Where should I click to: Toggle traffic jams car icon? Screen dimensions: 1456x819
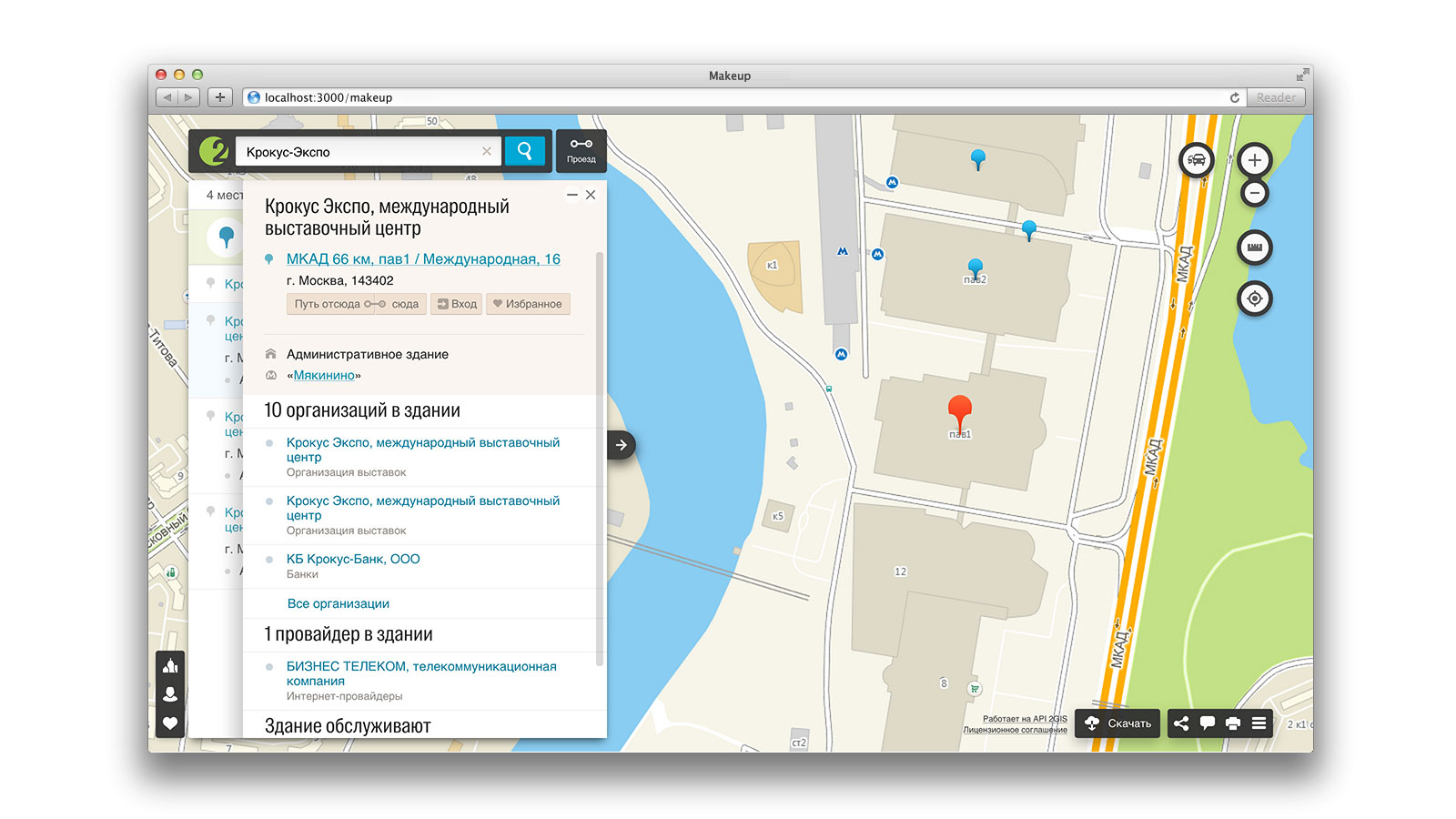coord(1197,160)
